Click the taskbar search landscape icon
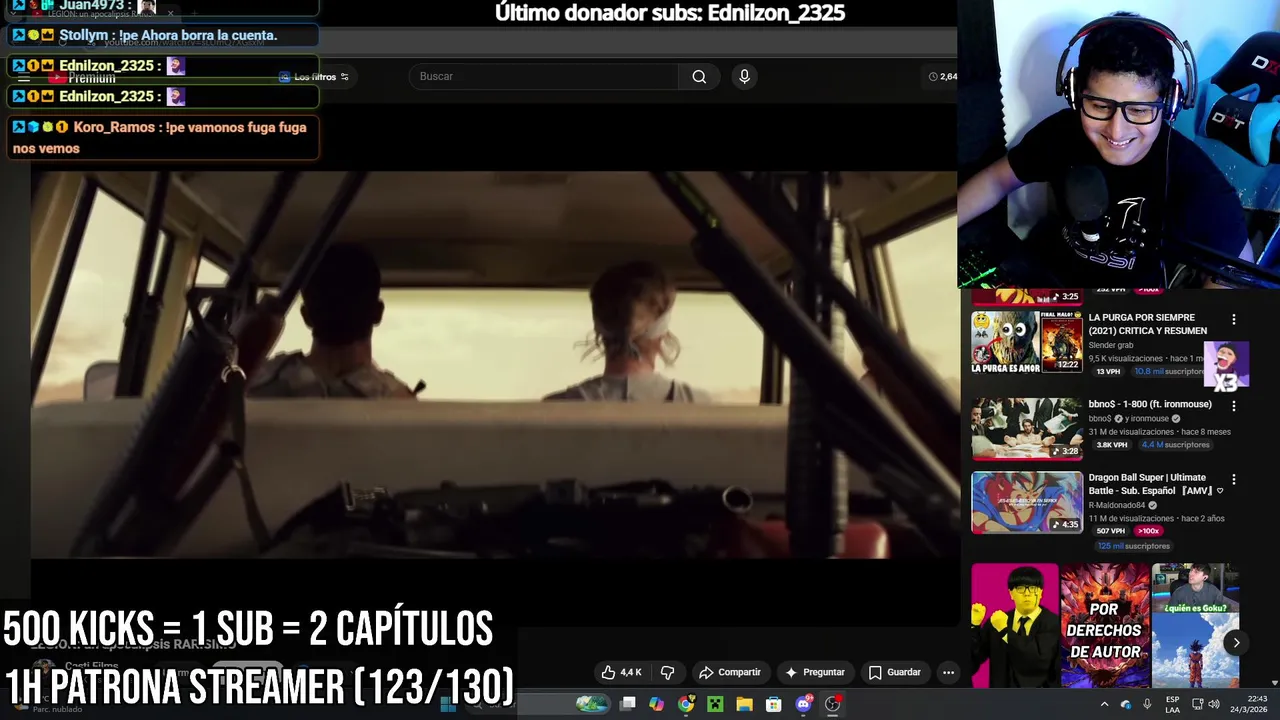 coord(591,704)
